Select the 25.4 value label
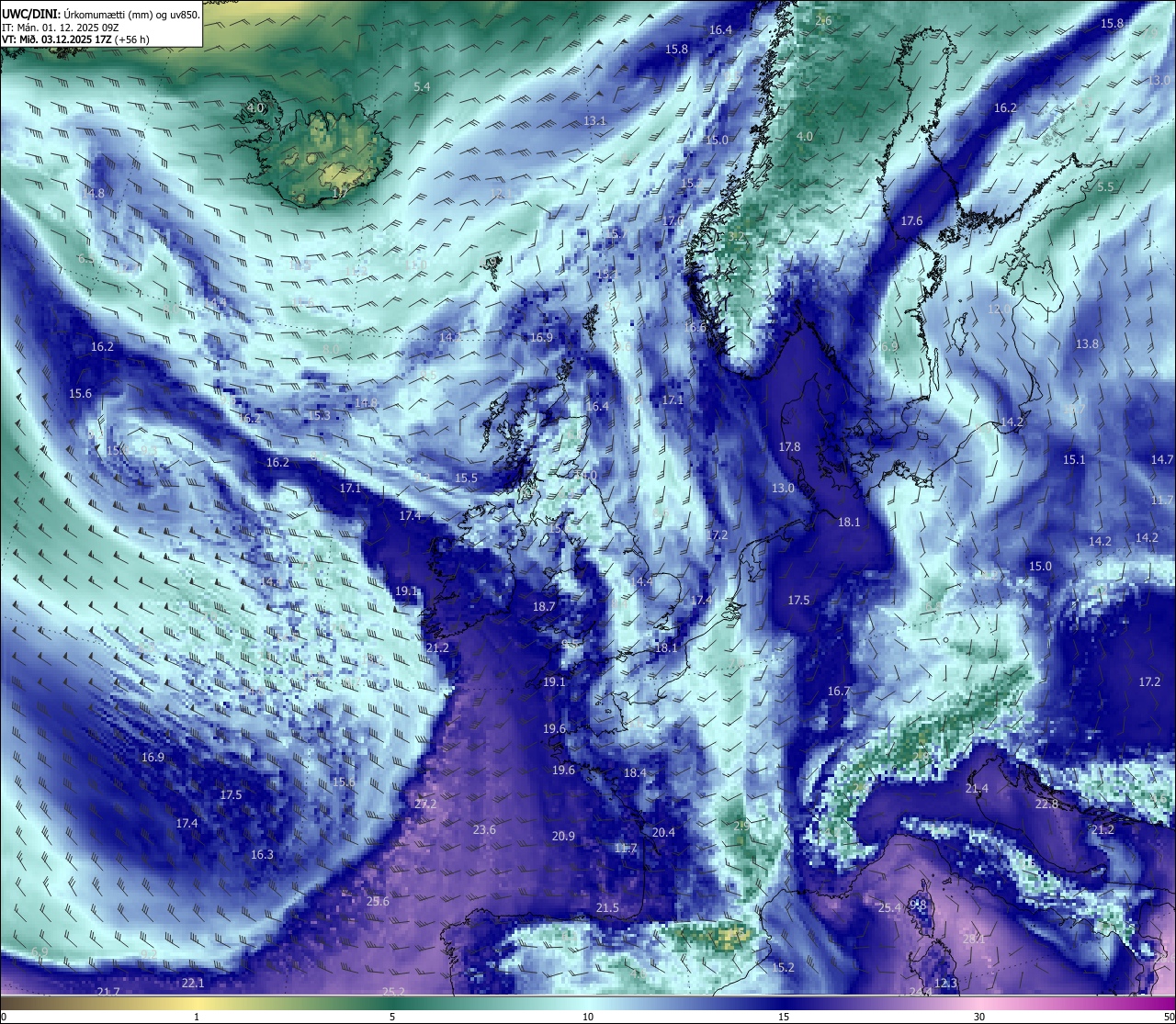 point(889,907)
